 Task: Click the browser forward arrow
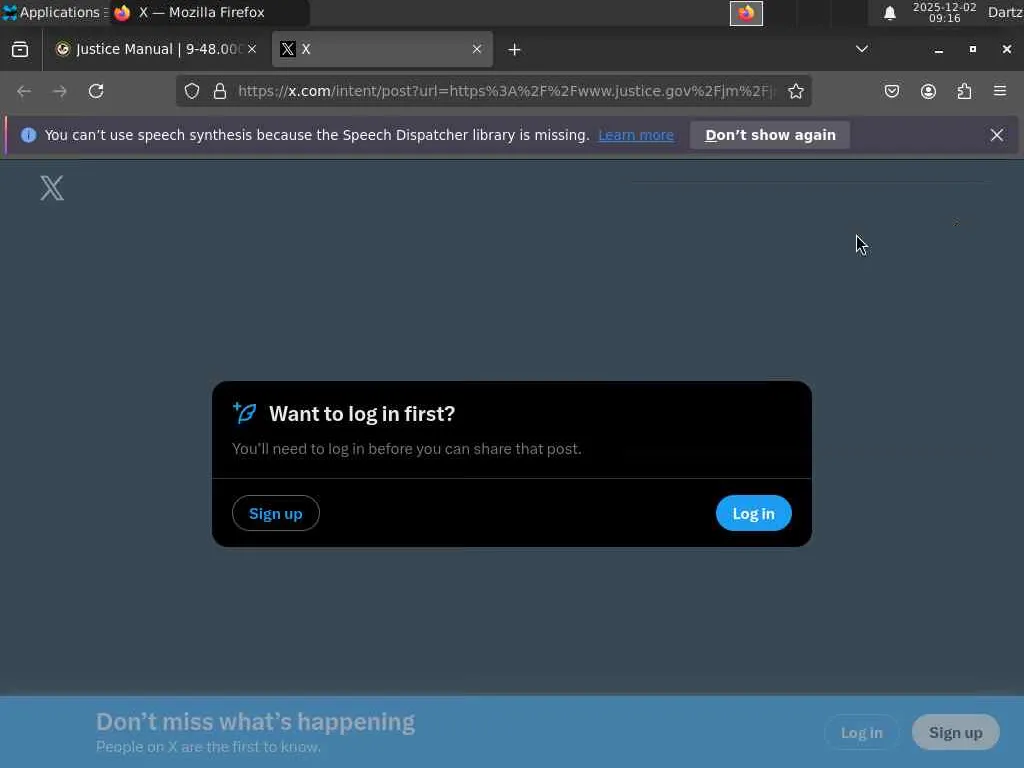point(59,91)
